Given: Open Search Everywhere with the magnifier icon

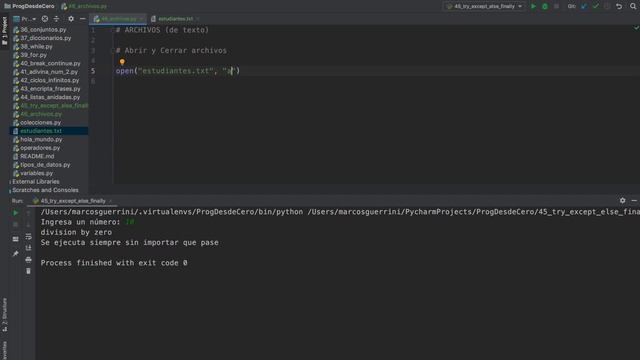Looking at the screenshot, I should 633,7.
